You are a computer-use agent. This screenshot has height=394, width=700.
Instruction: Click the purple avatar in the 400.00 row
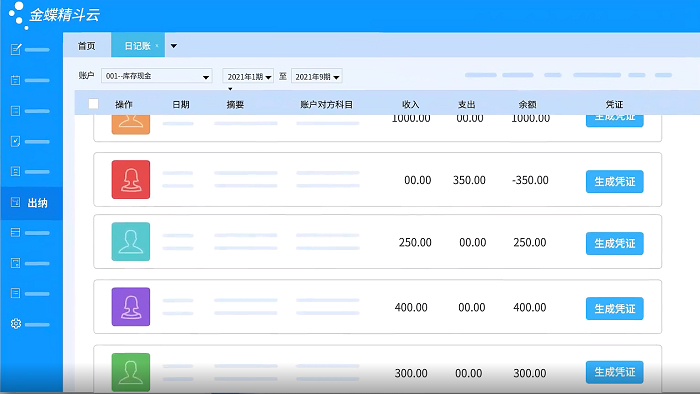[x=131, y=307]
